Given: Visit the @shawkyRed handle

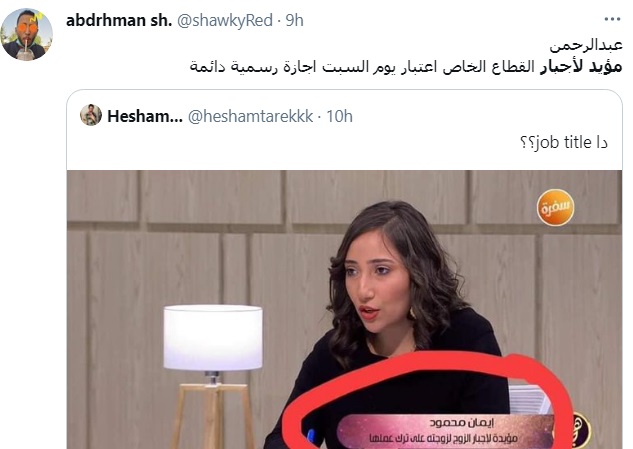Looking at the screenshot, I should [225, 21].
